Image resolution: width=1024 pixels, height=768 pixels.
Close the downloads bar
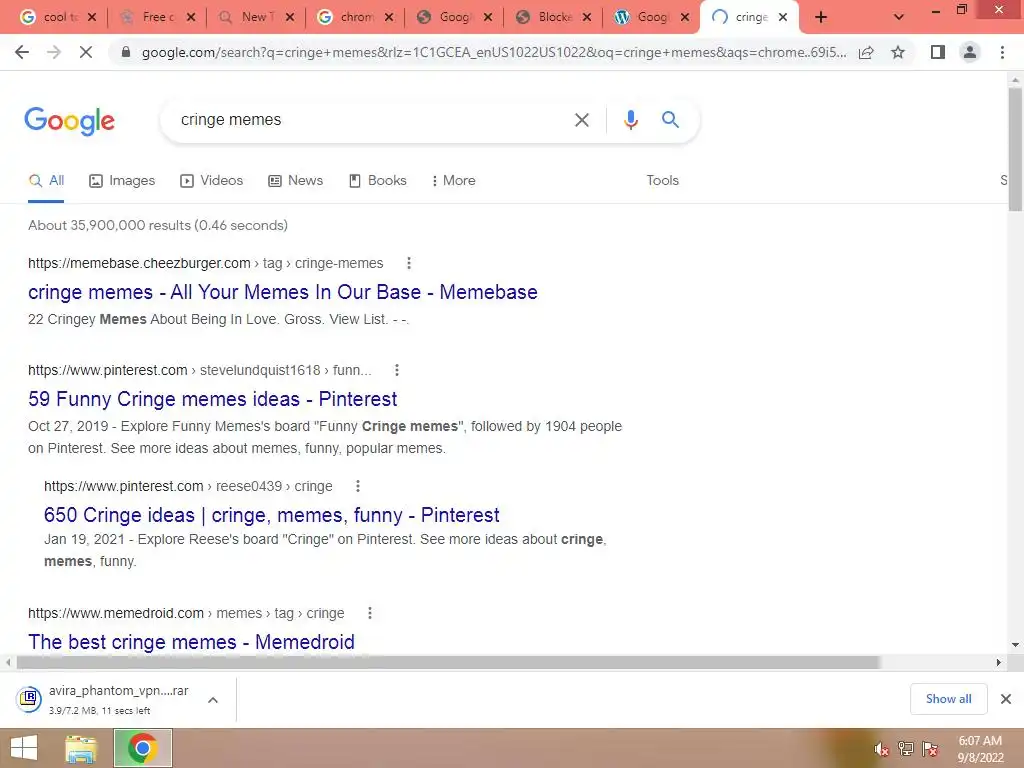1006,699
